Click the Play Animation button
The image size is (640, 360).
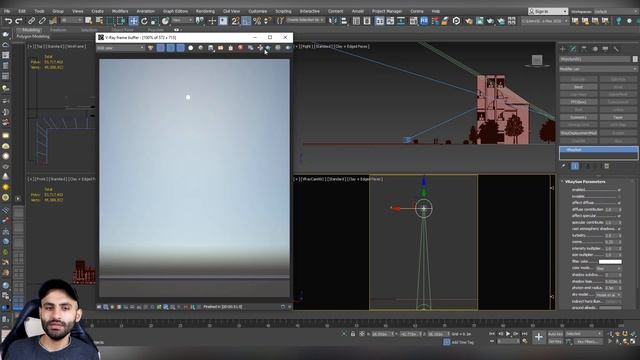click(508, 334)
